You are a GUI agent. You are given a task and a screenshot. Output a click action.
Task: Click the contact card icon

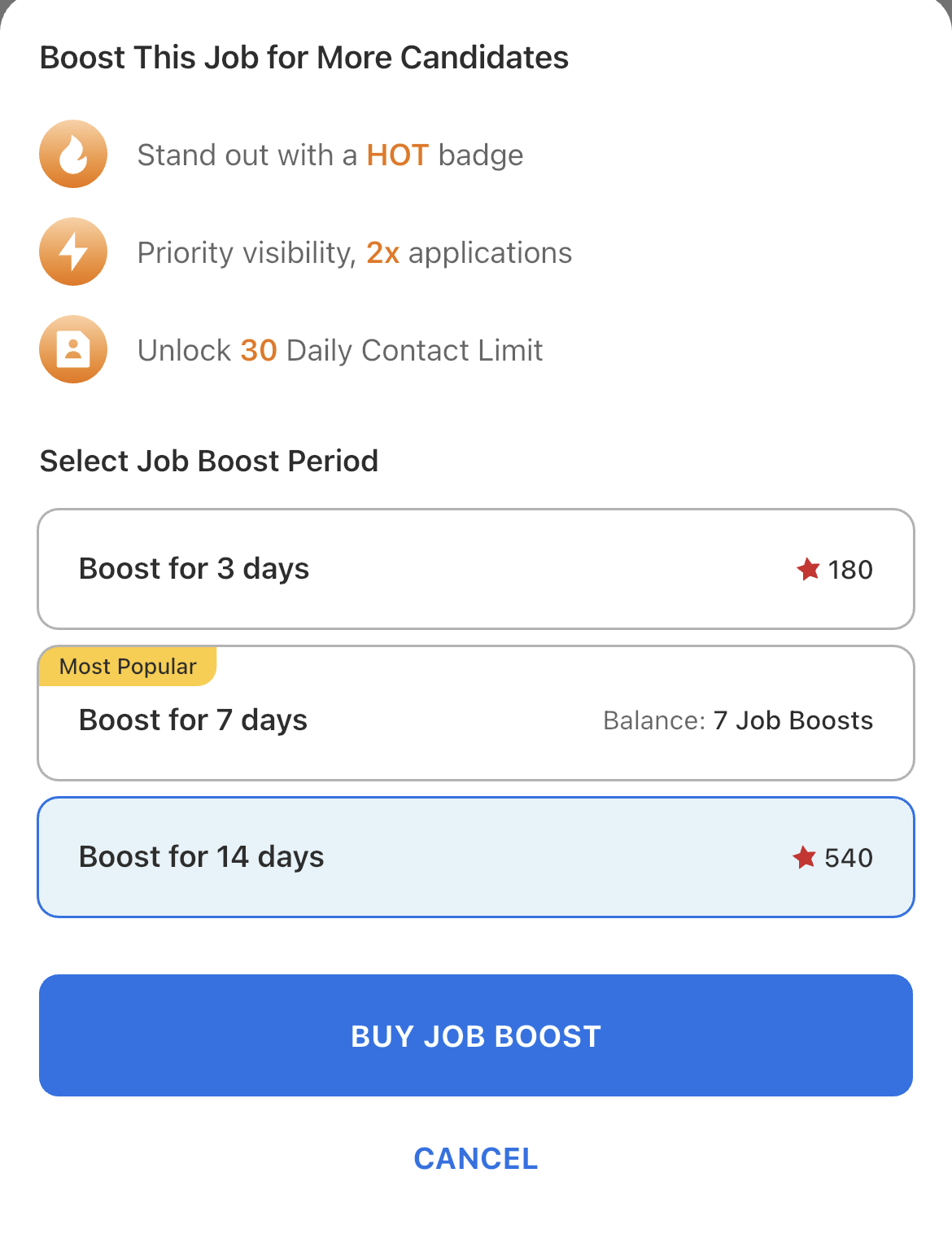(73, 350)
